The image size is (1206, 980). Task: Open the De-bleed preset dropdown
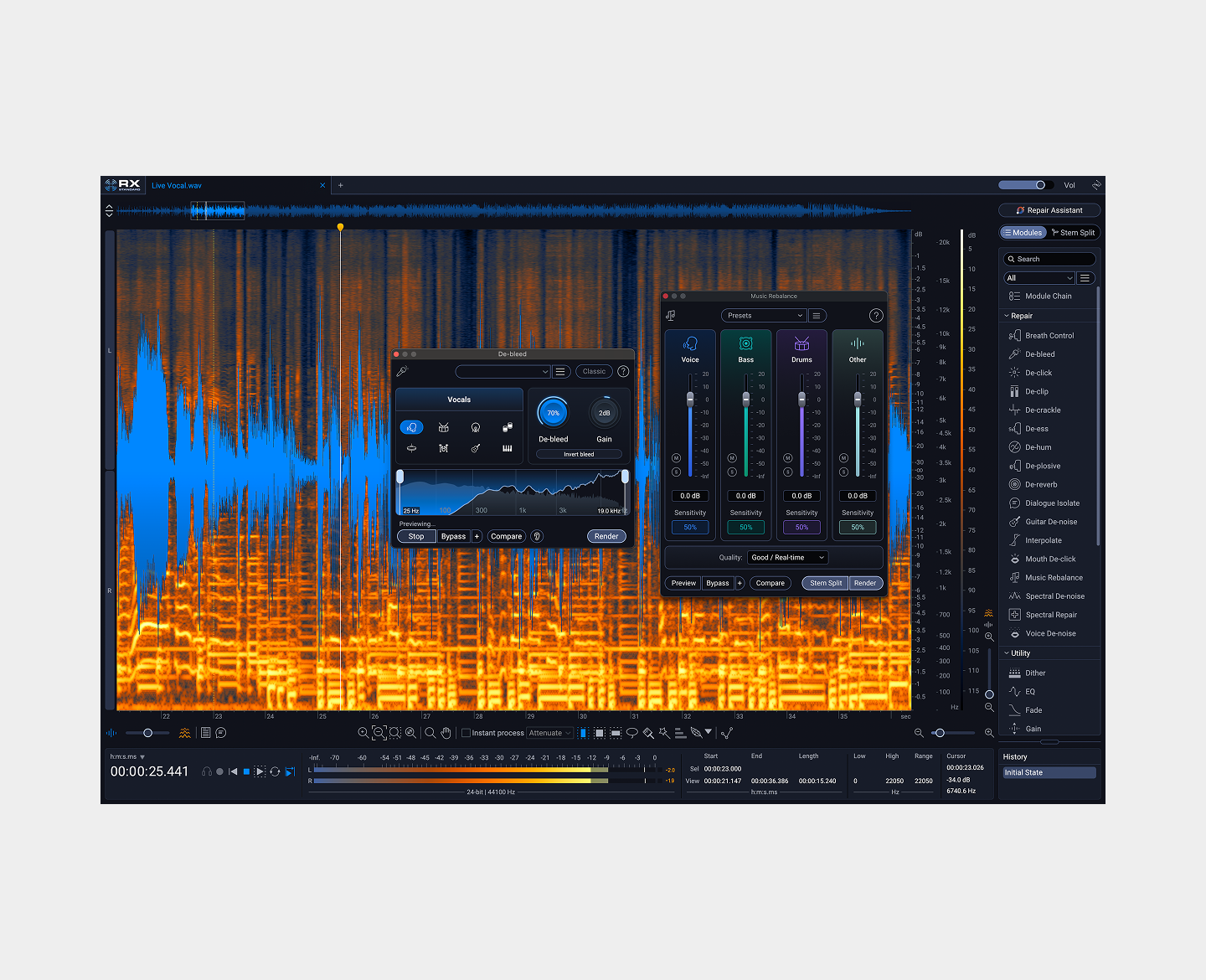pyautogui.click(x=502, y=371)
